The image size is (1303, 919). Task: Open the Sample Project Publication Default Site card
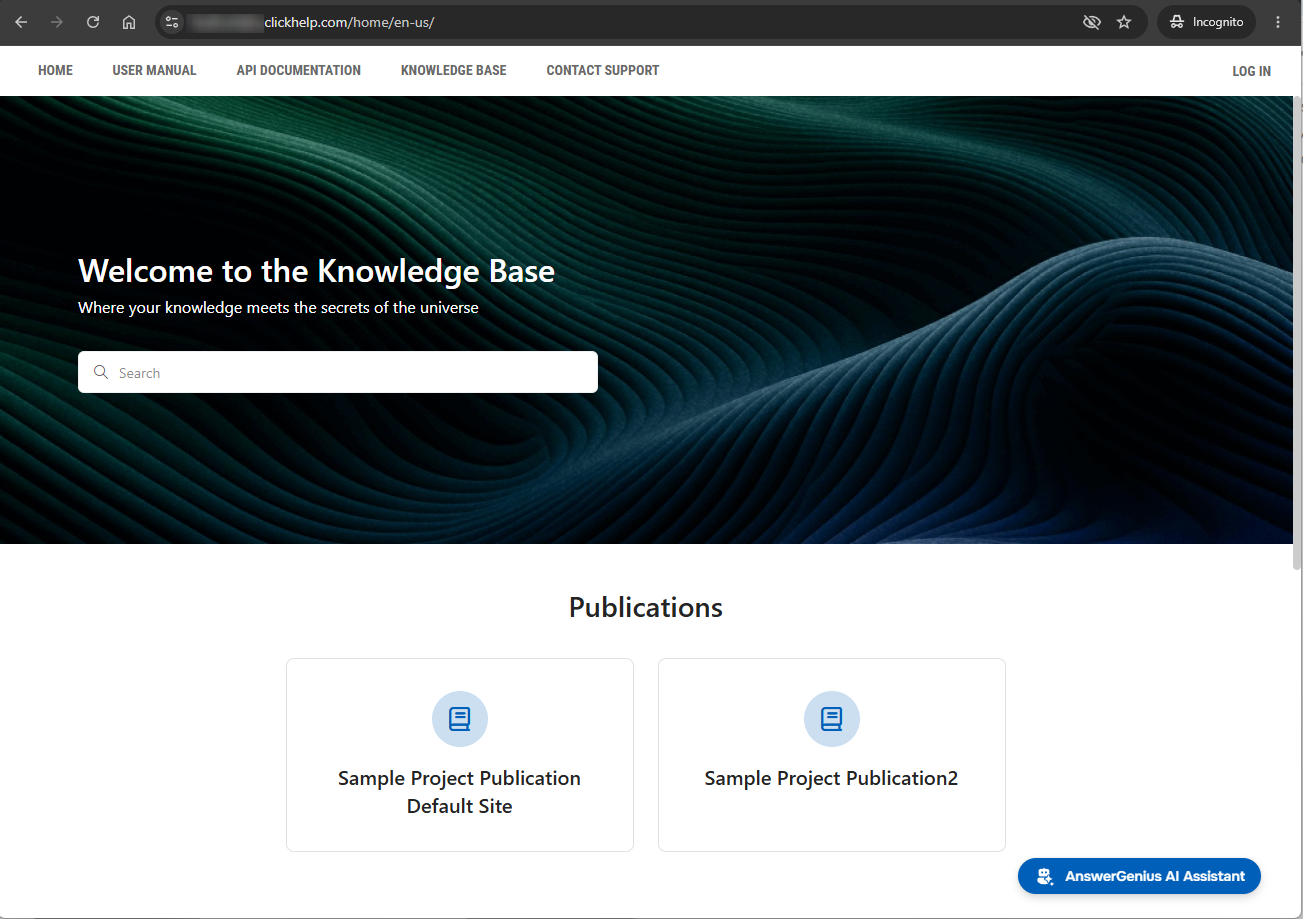460,755
